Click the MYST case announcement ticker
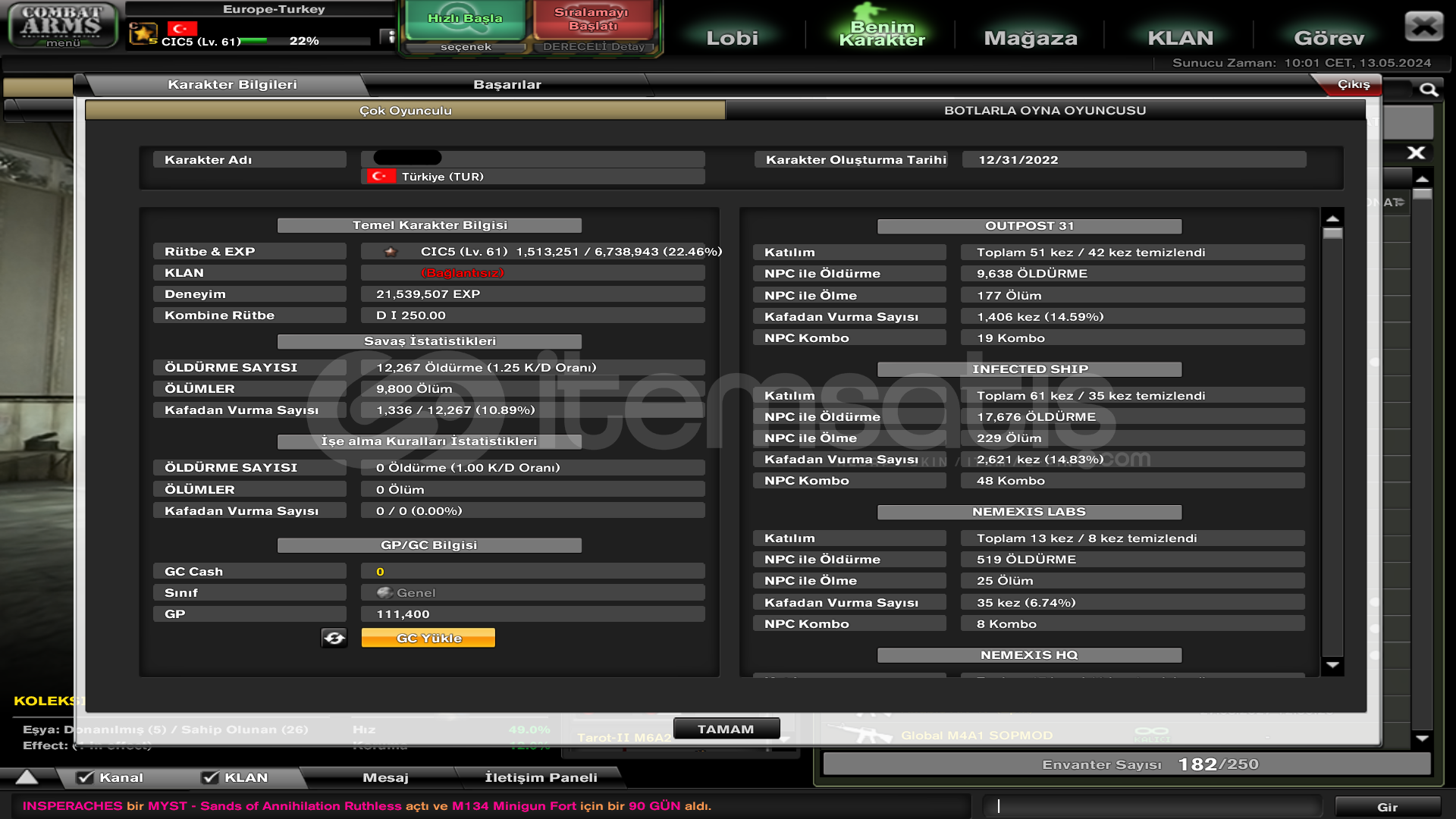This screenshot has width=1456, height=819. pos(367,806)
